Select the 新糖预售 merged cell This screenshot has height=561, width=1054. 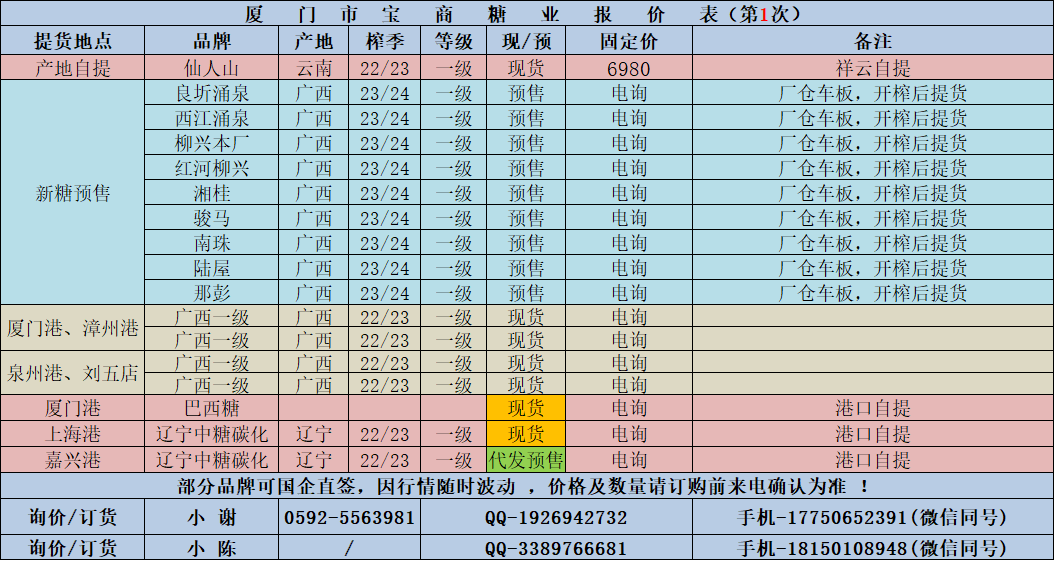click(x=73, y=193)
